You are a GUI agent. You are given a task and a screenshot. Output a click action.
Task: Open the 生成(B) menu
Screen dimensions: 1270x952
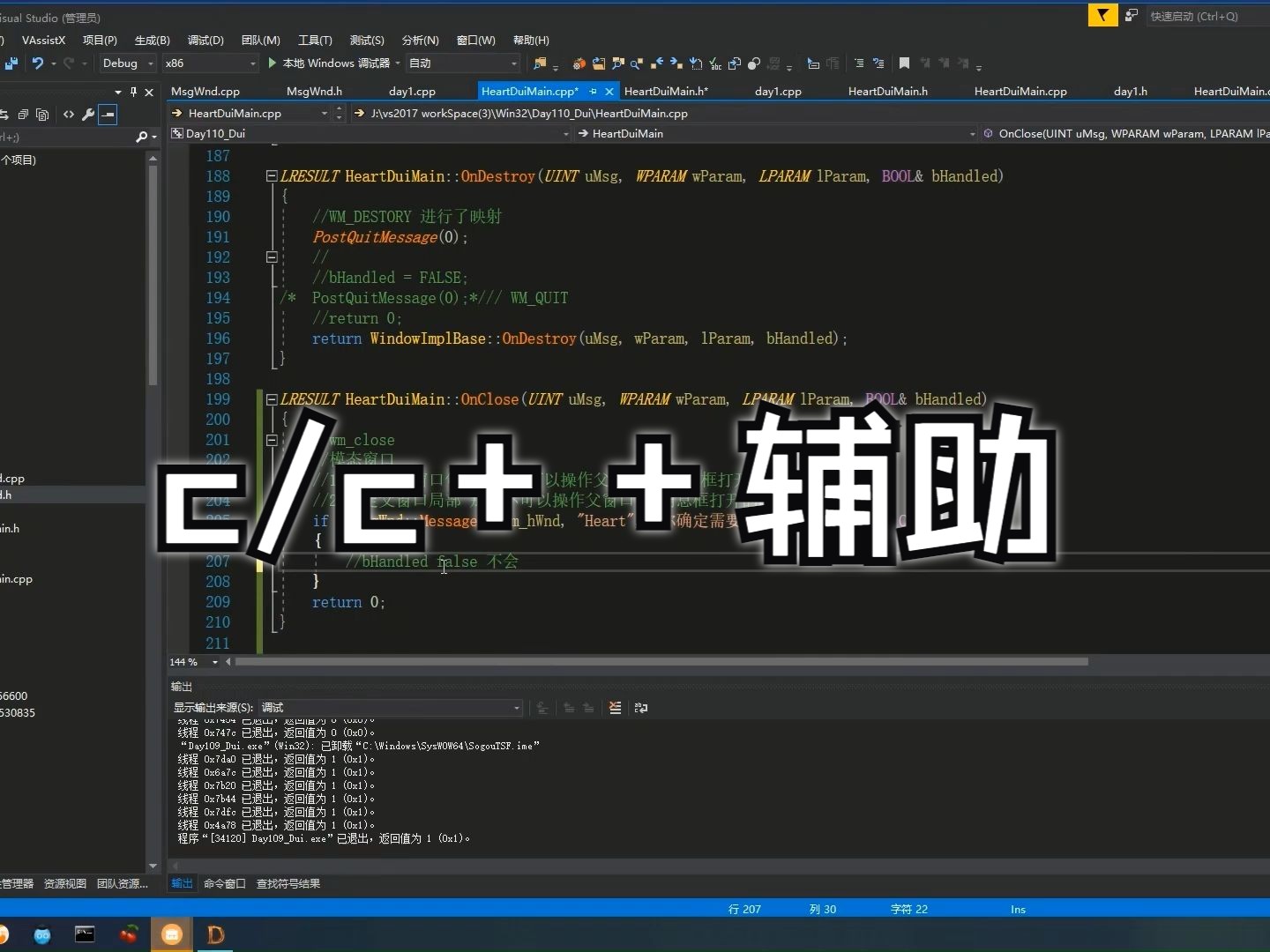(153, 41)
